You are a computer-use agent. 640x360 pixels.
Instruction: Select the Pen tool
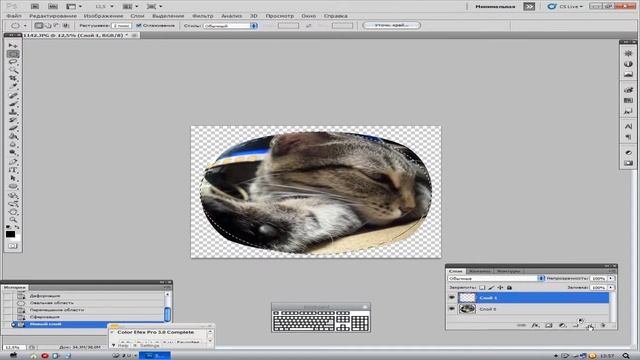[13, 162]
